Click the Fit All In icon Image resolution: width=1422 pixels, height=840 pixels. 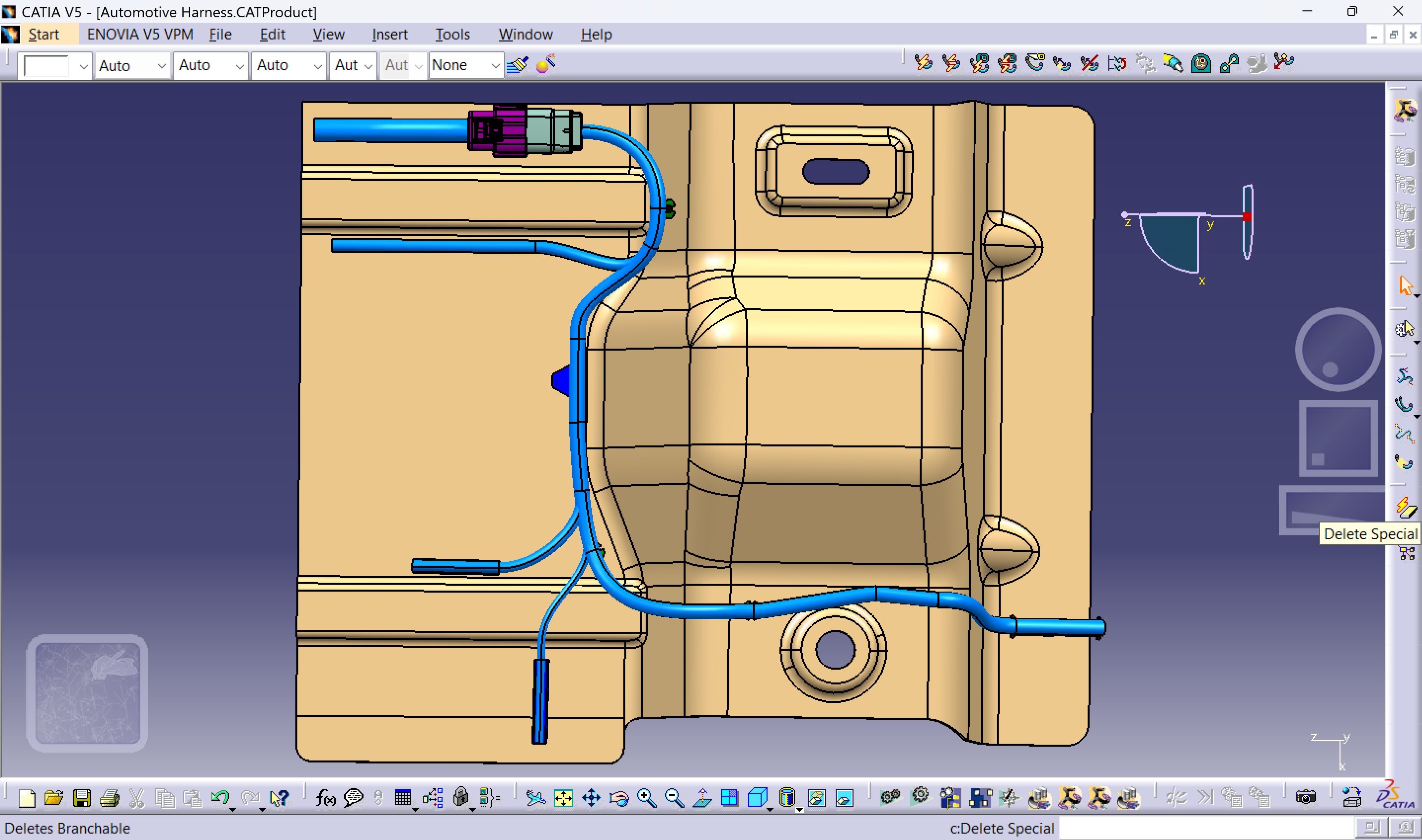click(563, 798)
